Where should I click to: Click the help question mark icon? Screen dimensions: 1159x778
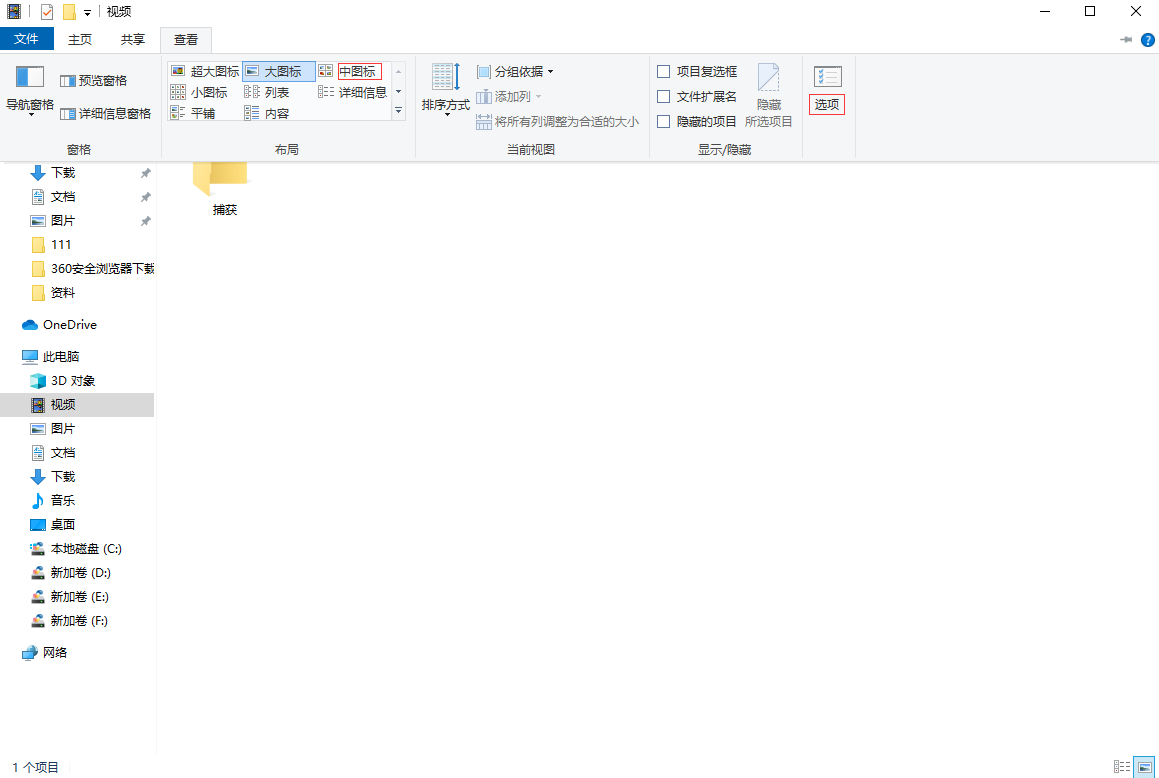(1146, 40)
